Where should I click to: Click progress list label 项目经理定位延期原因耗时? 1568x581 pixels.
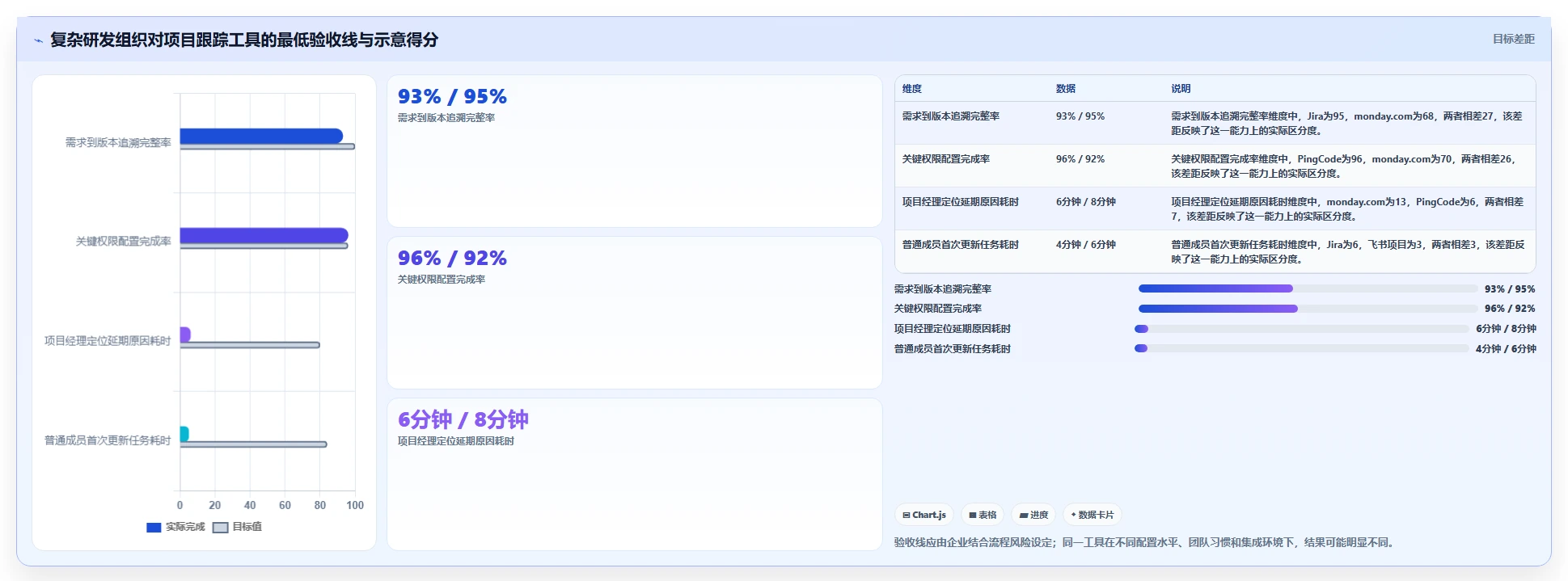953,329
